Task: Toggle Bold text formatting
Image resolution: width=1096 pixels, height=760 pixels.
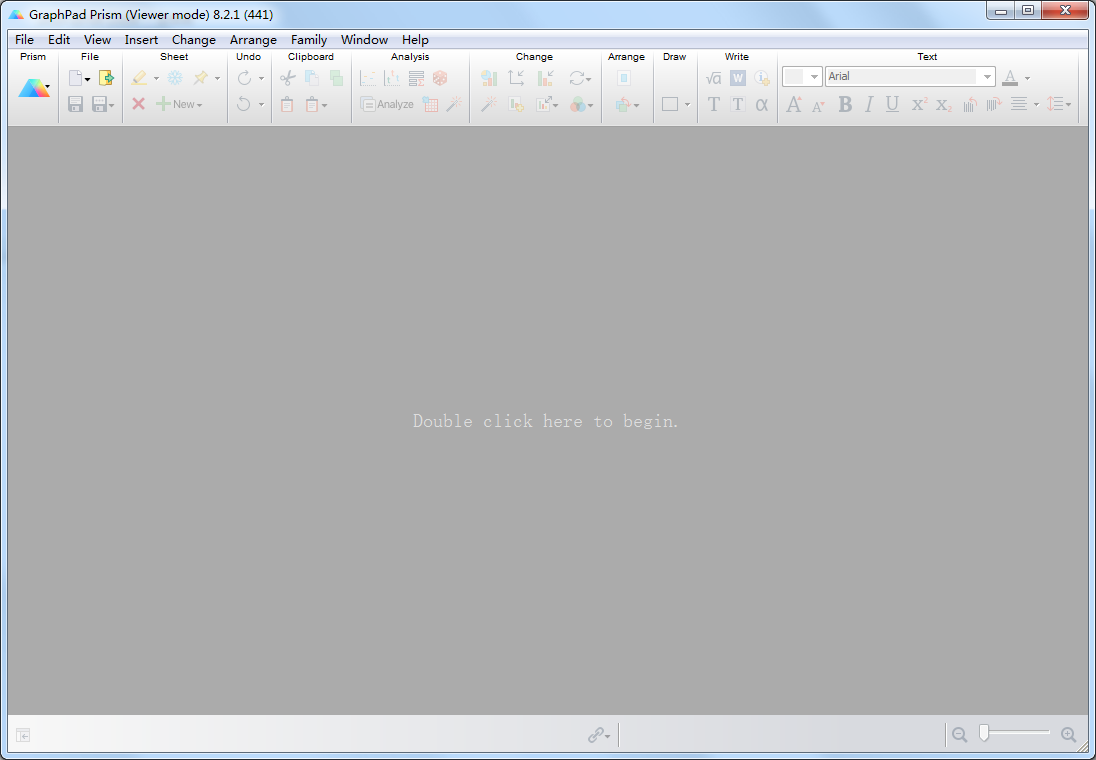Action: pos(845,104)
